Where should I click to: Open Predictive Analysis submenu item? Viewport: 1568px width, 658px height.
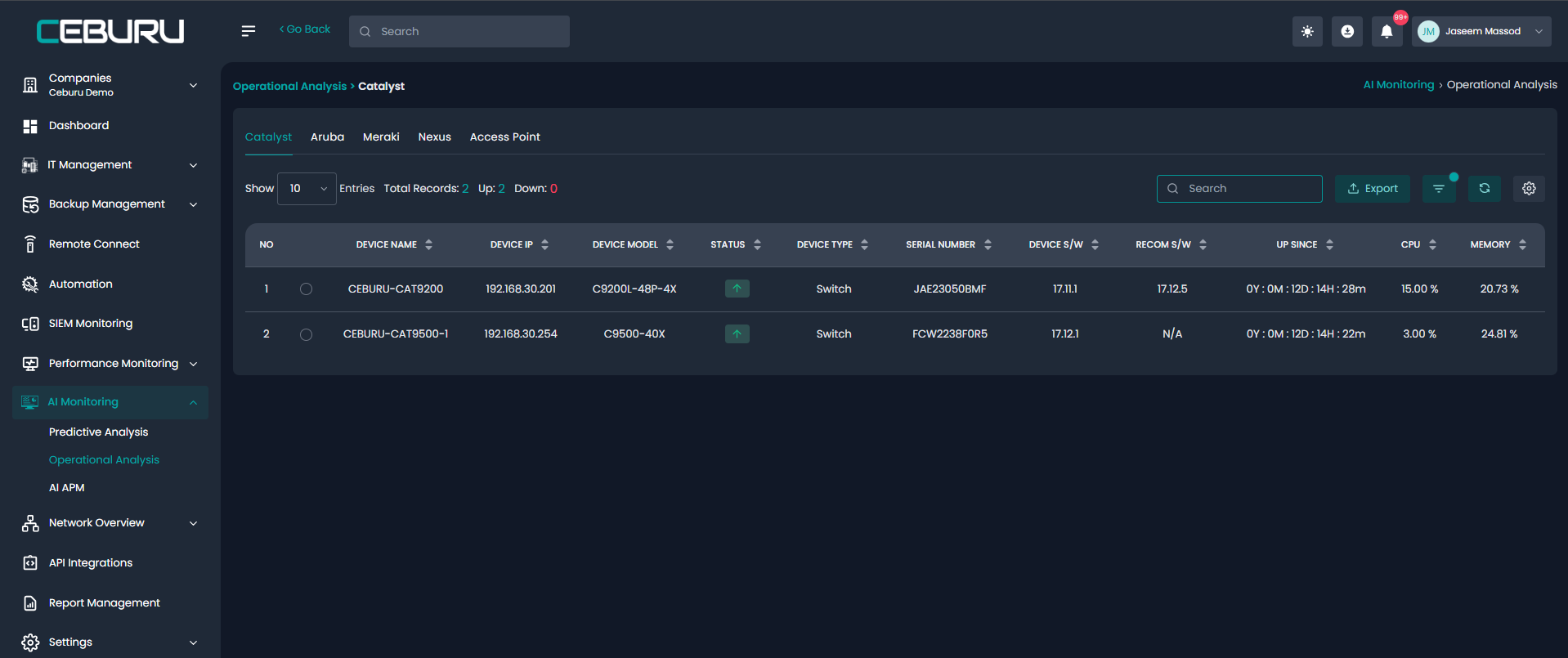(98, 432)
